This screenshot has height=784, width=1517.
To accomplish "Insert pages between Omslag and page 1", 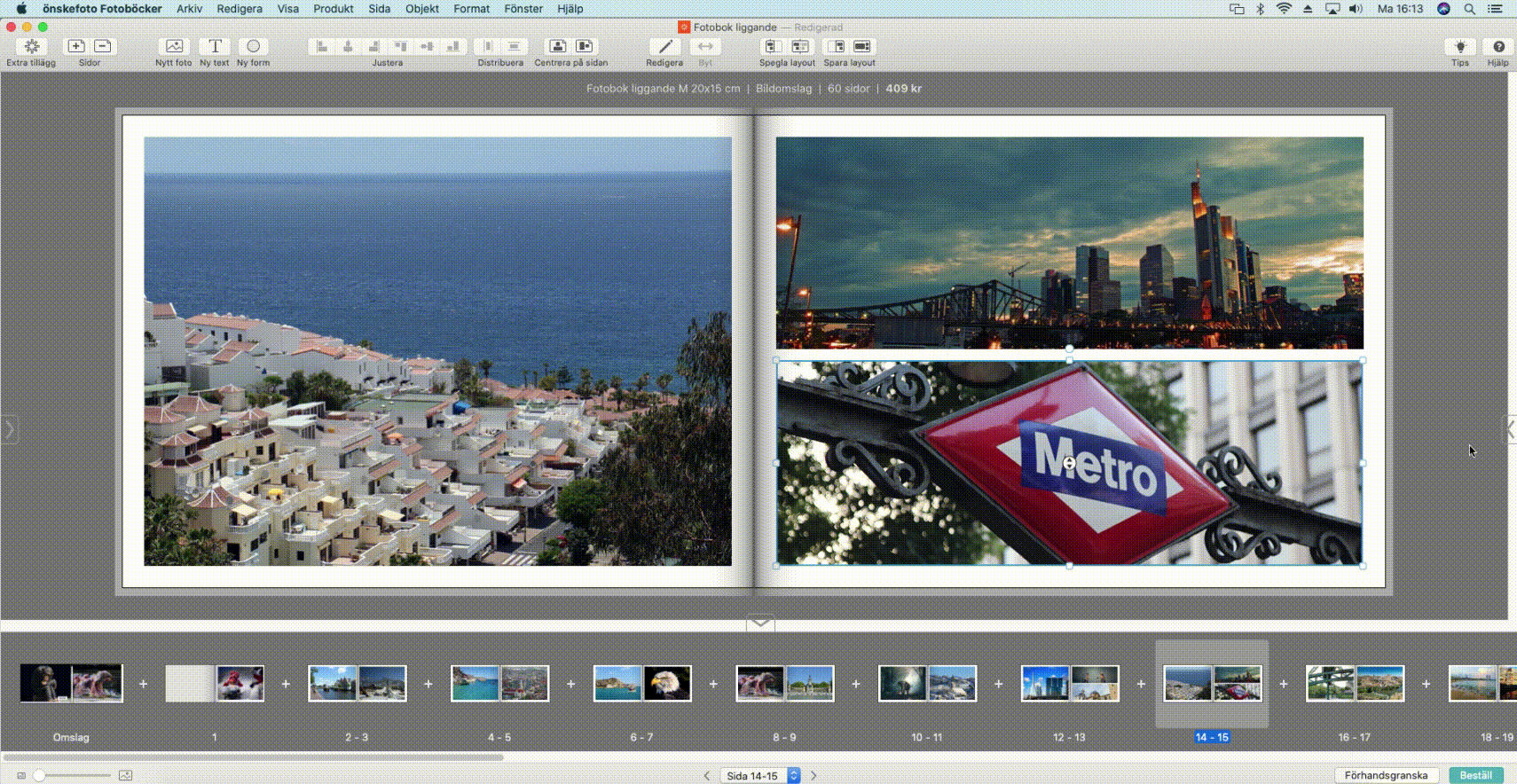I will click(x=143, y=684).
